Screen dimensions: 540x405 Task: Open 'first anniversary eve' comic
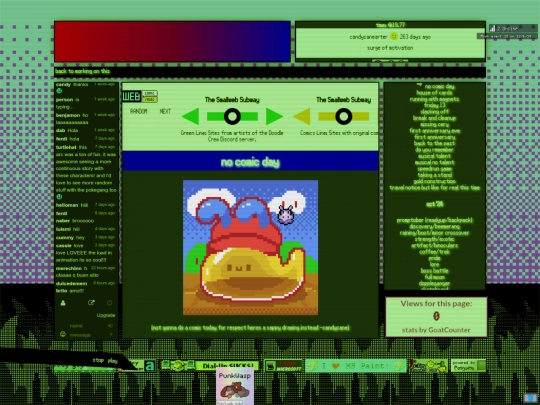[434, 131]
